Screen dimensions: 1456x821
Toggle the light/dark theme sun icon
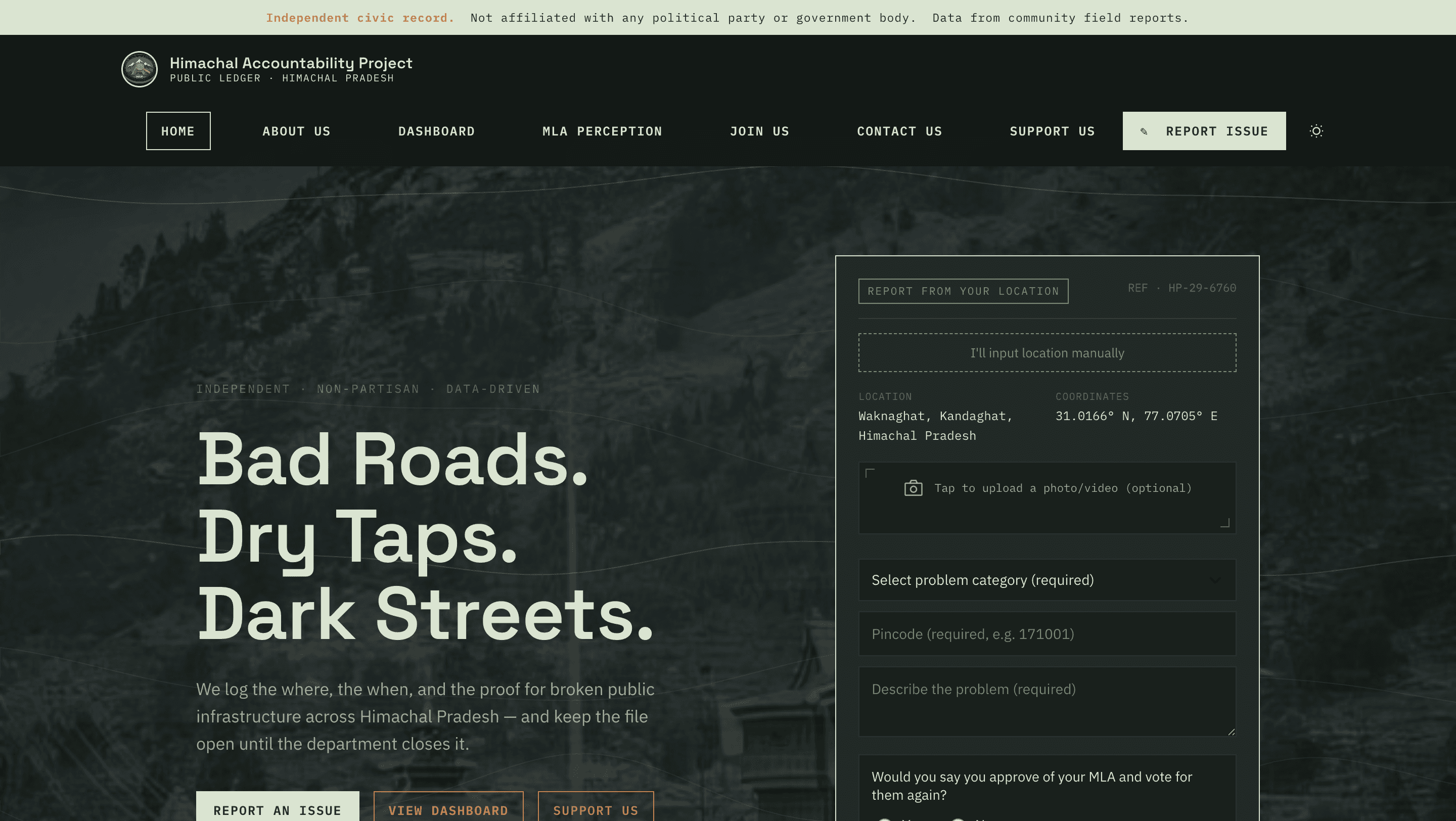click(x=1316, y=131)
